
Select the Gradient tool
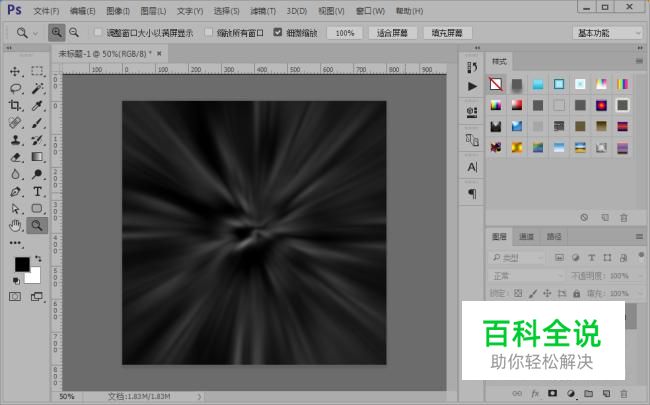pos(37,157)
